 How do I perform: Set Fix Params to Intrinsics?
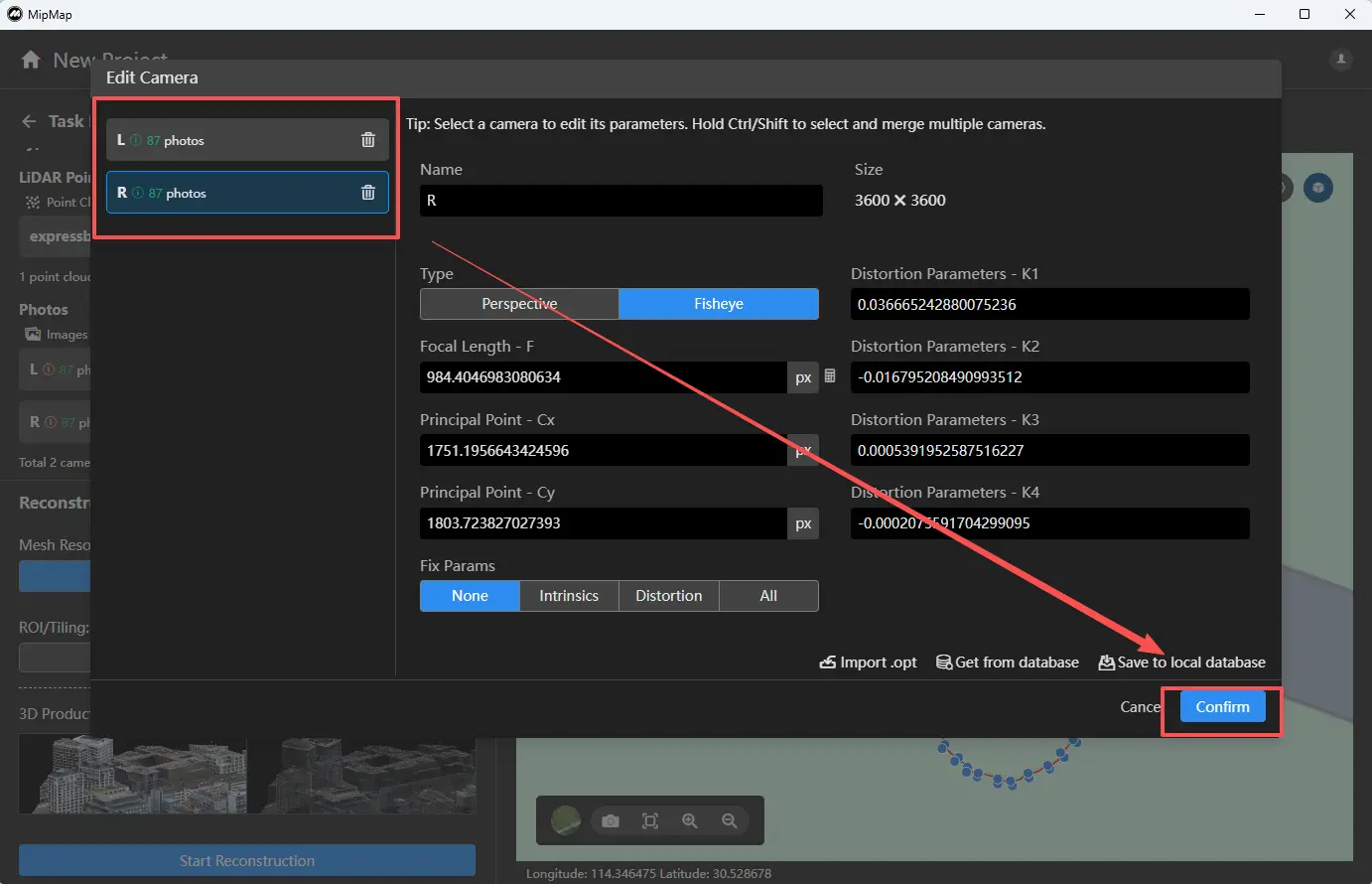tap(569, 596)
